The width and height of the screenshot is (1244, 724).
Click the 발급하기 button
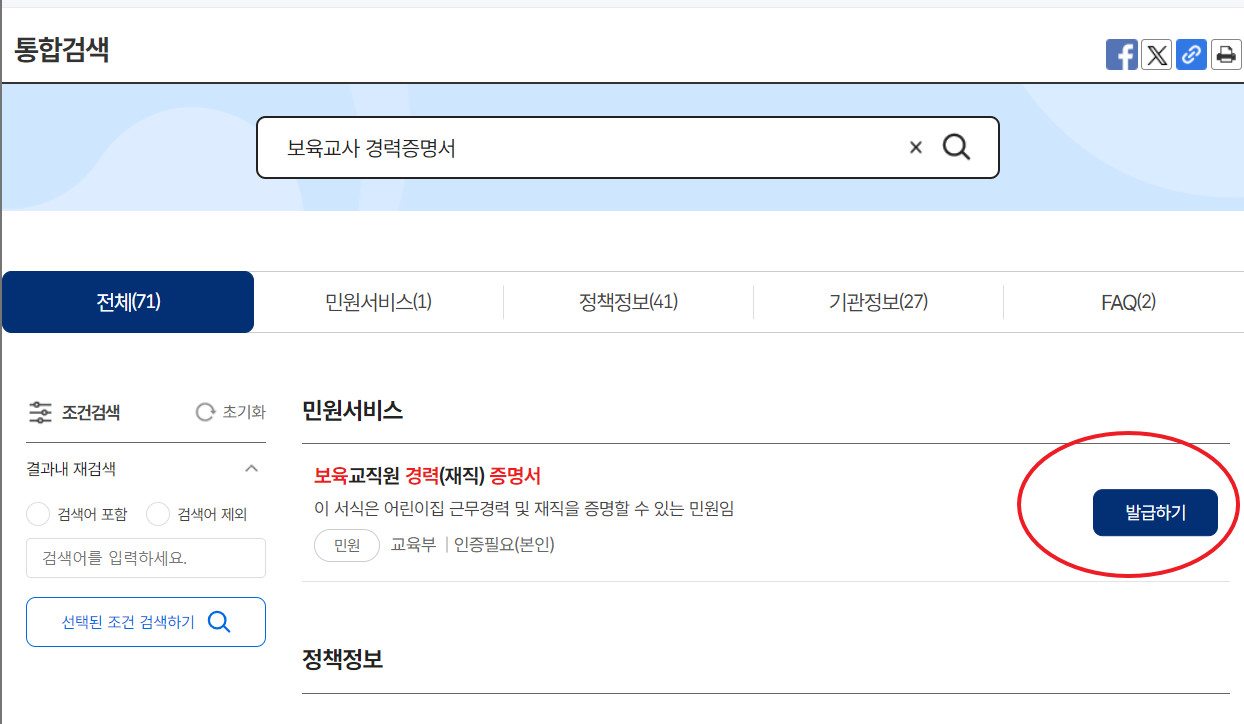coord(1155,513)
